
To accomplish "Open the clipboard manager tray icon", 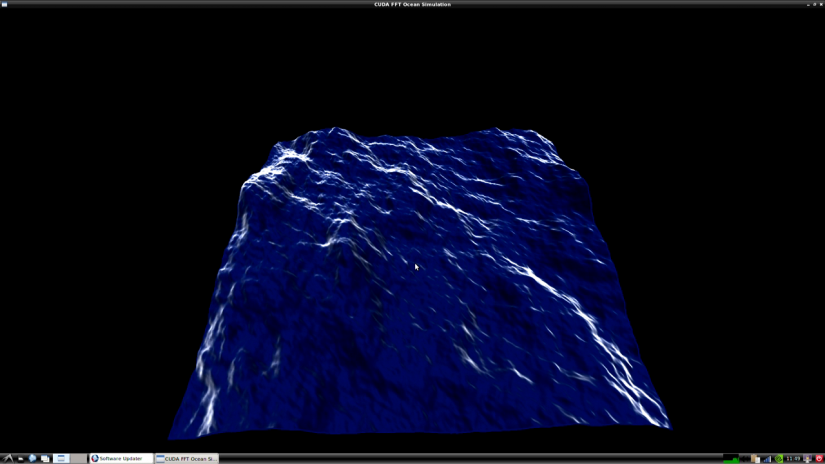I will click(x=755, y=459).
